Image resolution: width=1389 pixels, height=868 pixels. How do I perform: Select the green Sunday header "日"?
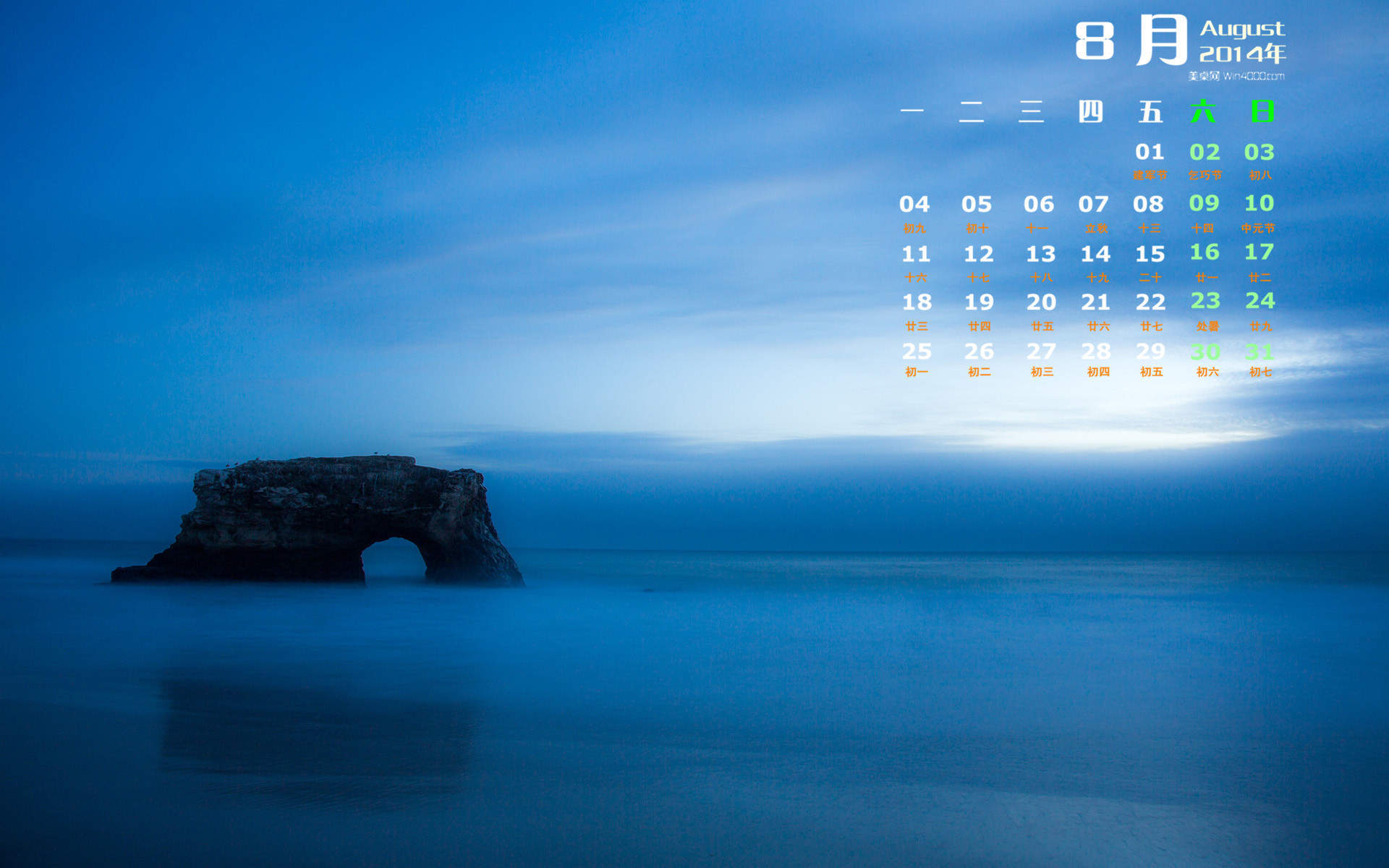(1262, 111)
